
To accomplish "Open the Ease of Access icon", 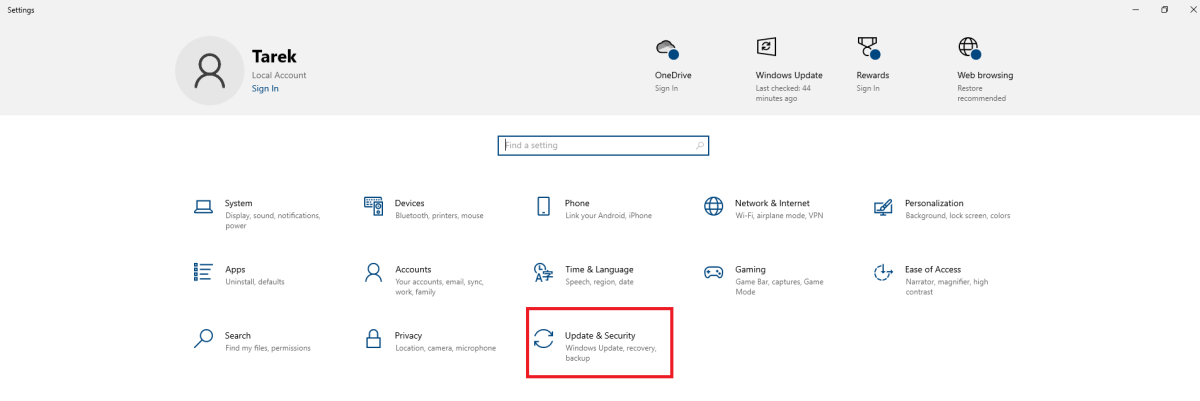I will pos(883,272).
